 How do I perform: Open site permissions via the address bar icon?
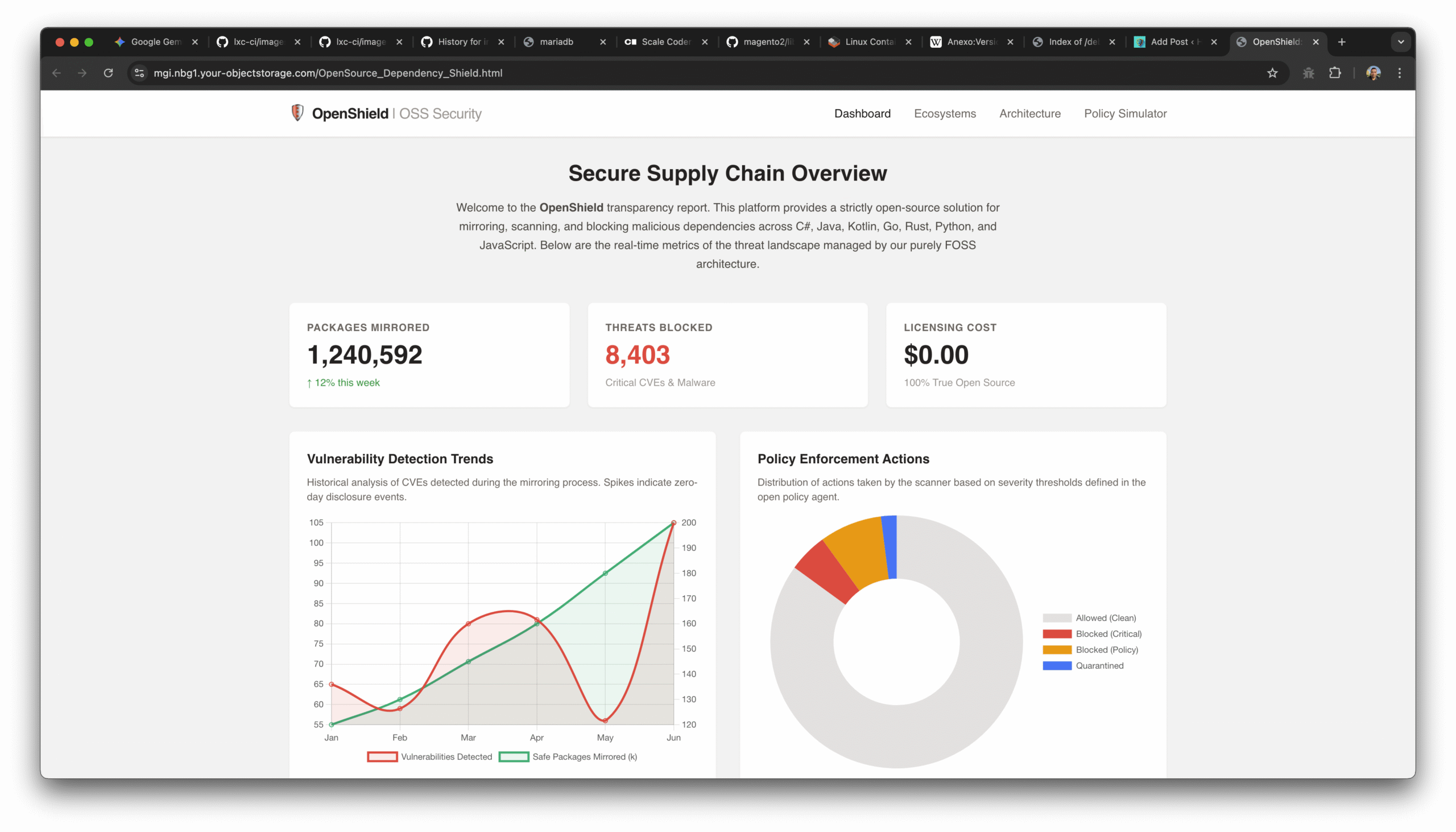click(139, 73)
